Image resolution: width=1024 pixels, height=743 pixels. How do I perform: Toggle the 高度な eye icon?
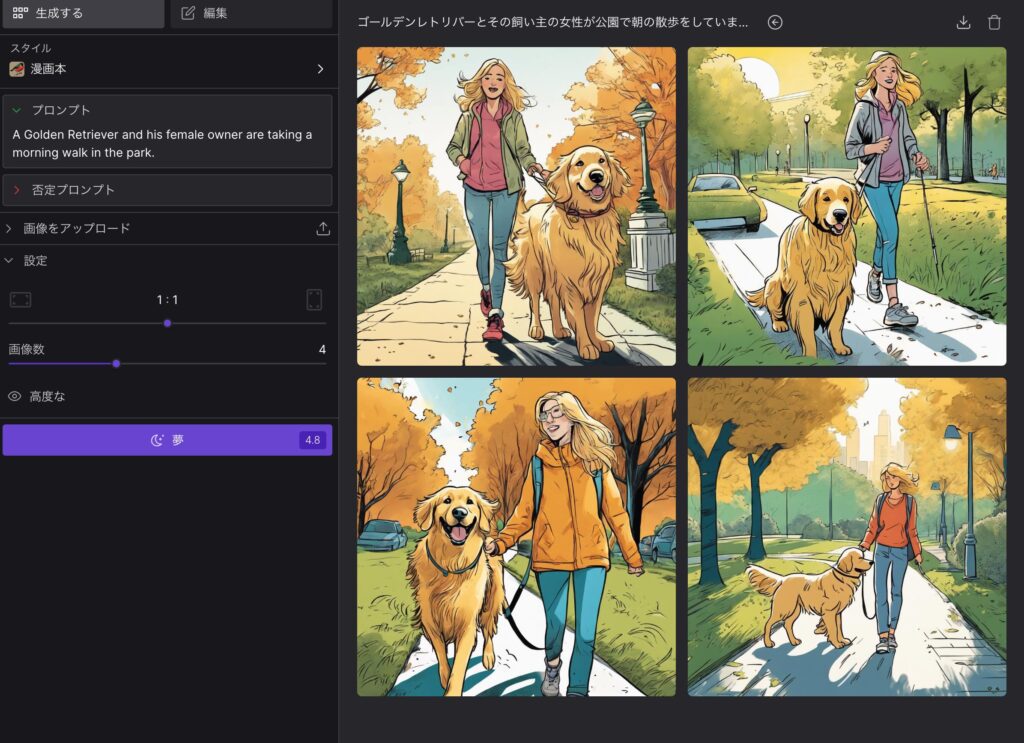pos(15,396)
